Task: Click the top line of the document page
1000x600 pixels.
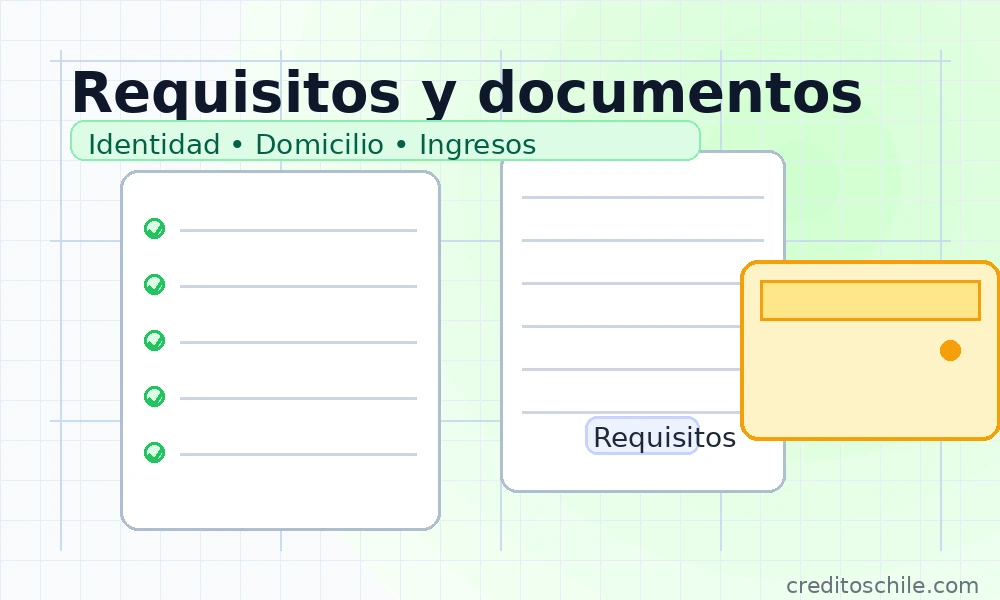Action: coord(642,198)
